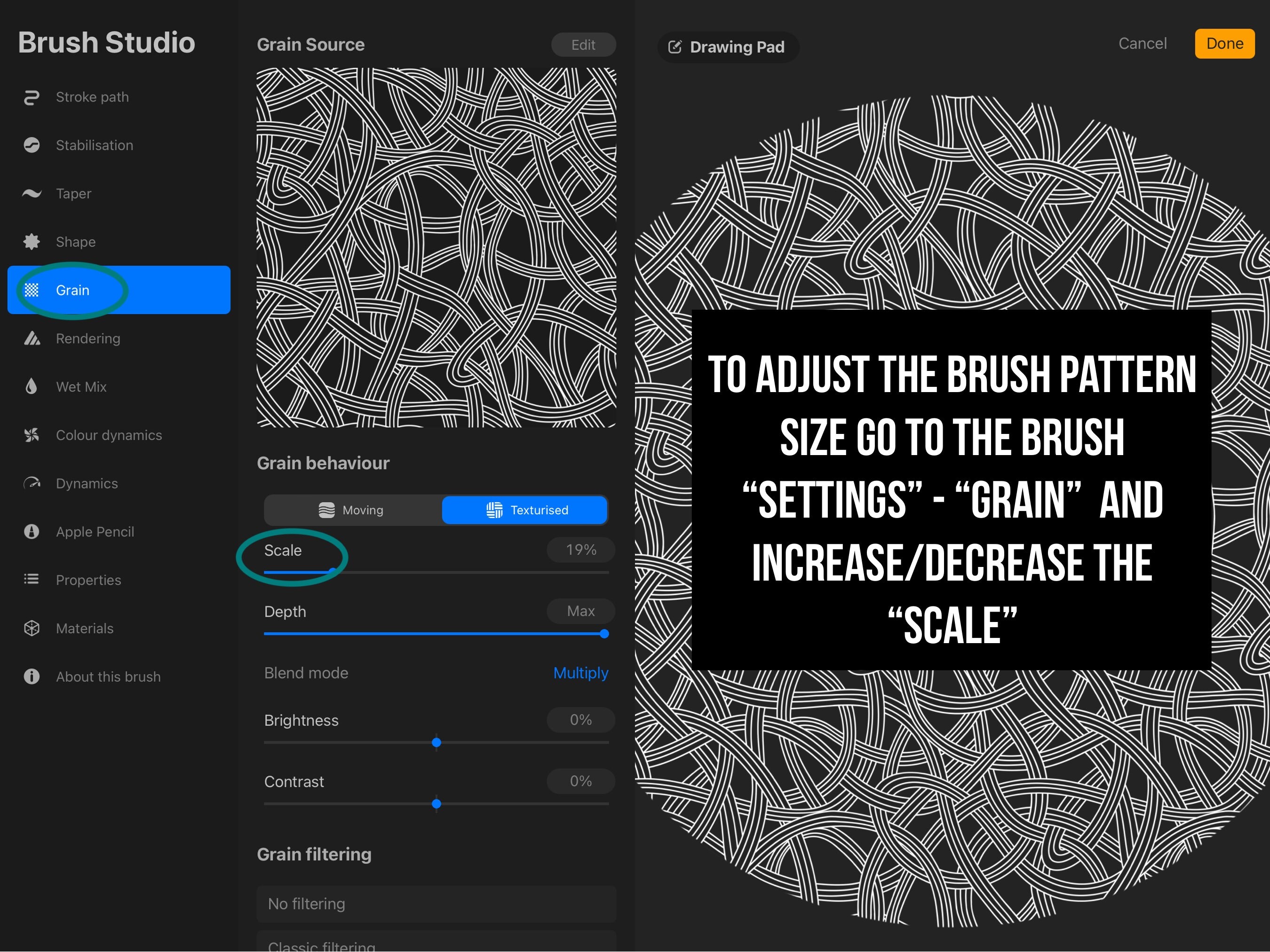Click the Scale 19% value field
The height and width of the screenshot is (952, 1270).
click(x=581, y=550)
